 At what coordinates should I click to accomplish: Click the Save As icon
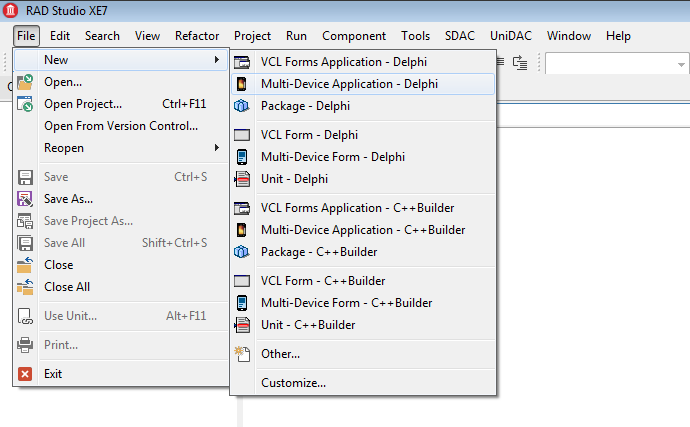click(25, 199)
